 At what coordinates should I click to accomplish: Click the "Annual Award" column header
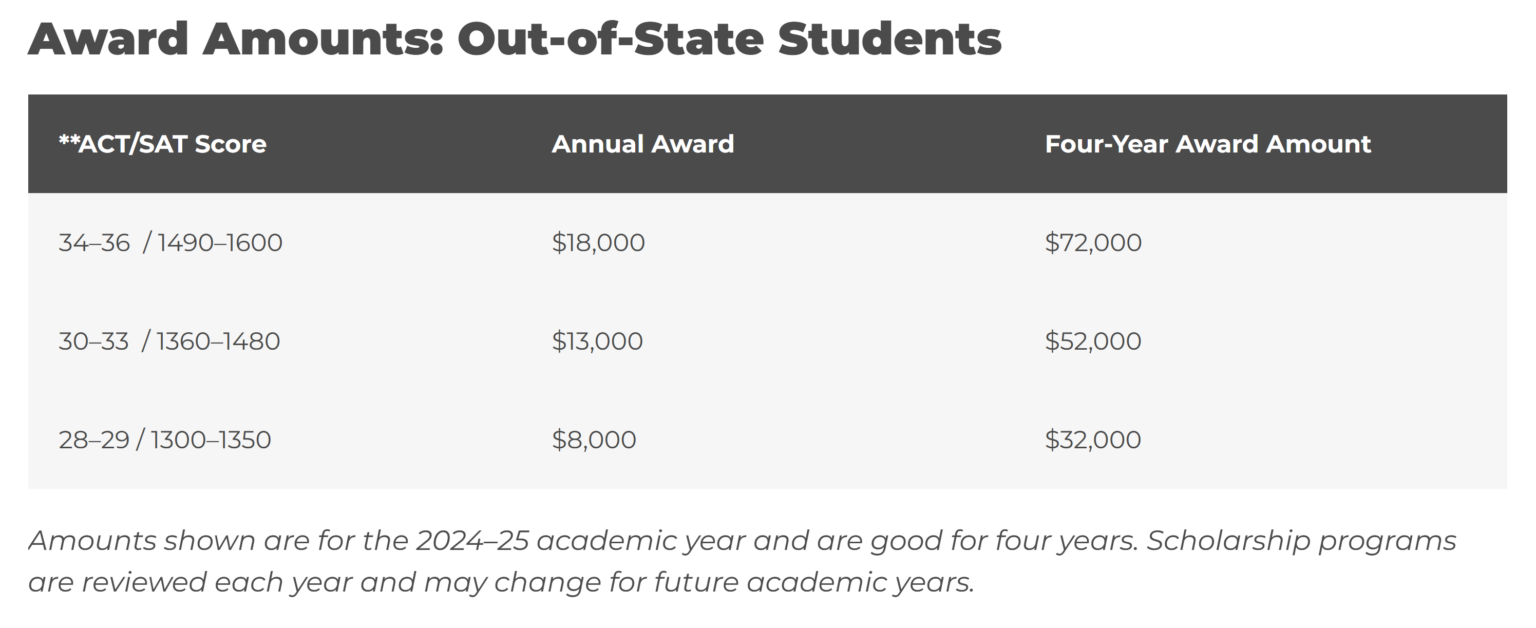point(643,144)
